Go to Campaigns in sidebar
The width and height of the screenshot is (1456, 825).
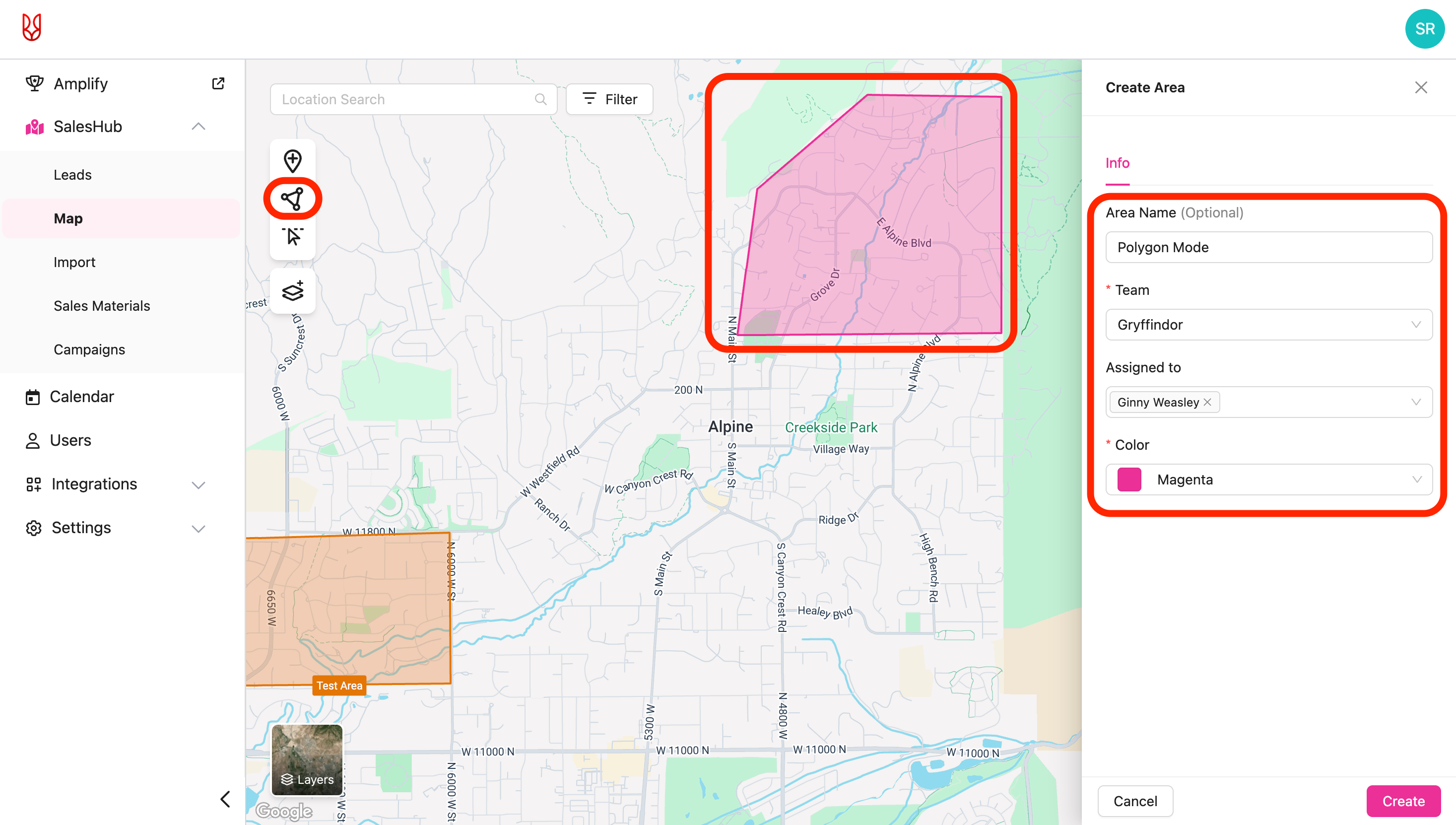coord(89,349)
